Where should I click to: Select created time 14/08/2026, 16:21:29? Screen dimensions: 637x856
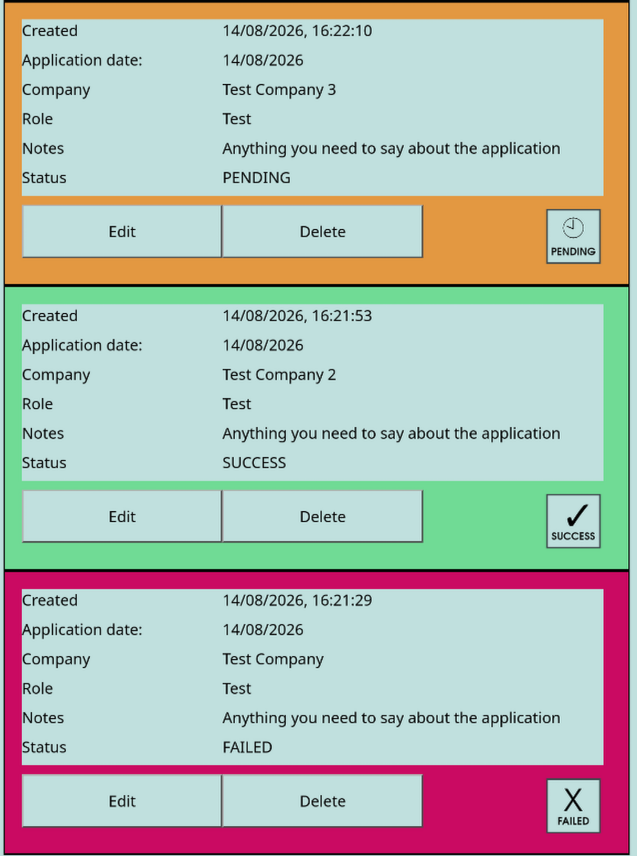click(297, 601)
